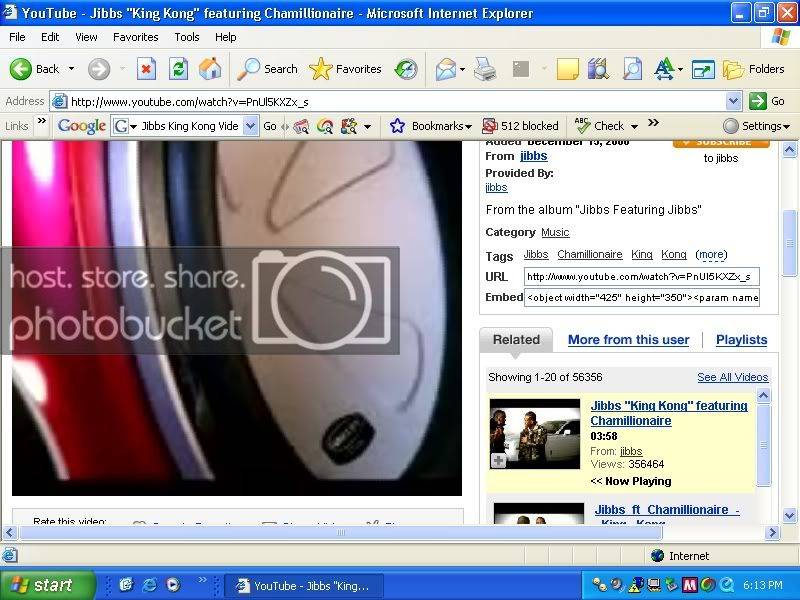The image size is (800, 600).
Task: Open the Favorites menu
Action: pyautogui.click(x=135, y=37)
